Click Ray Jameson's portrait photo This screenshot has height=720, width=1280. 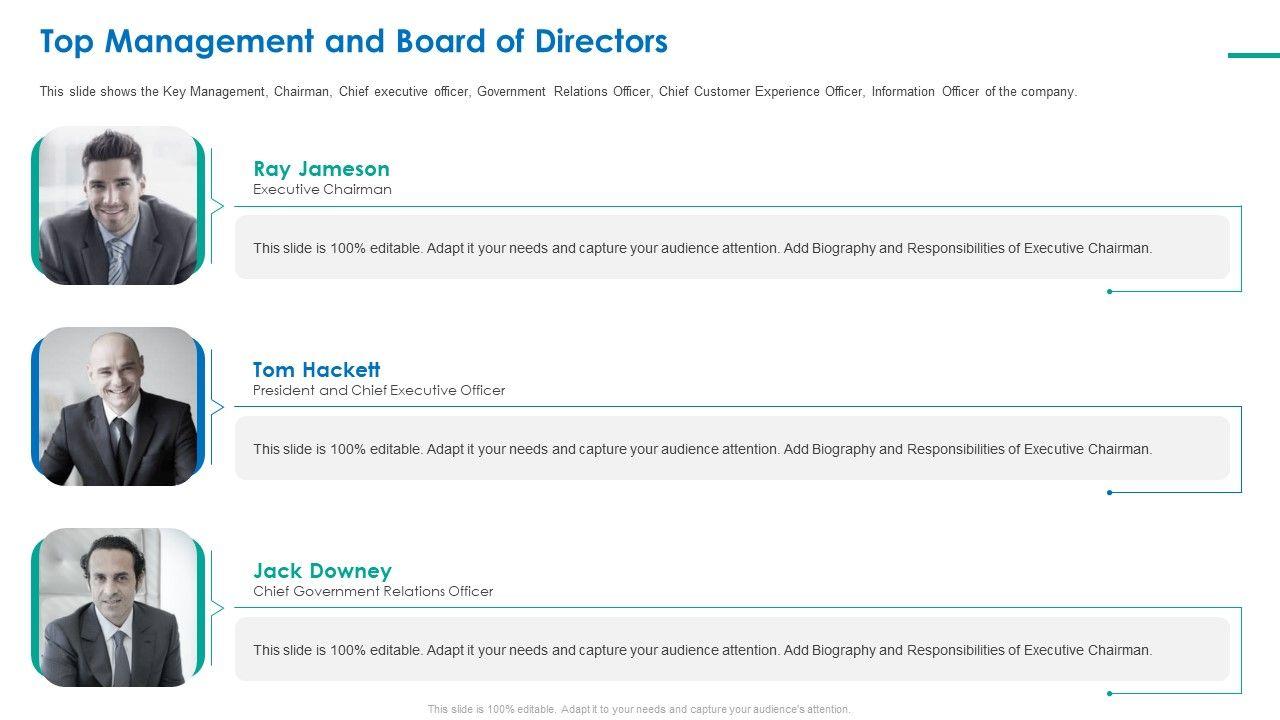(x=118, y=206)
